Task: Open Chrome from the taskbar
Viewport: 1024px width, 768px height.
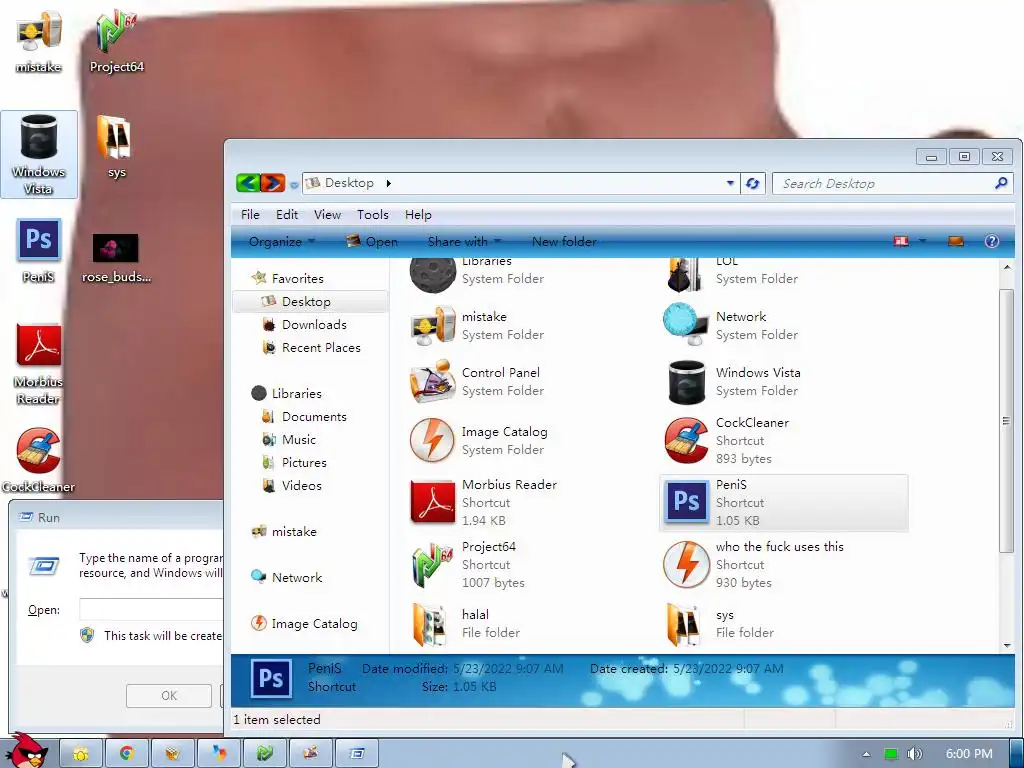Action: 127,754
